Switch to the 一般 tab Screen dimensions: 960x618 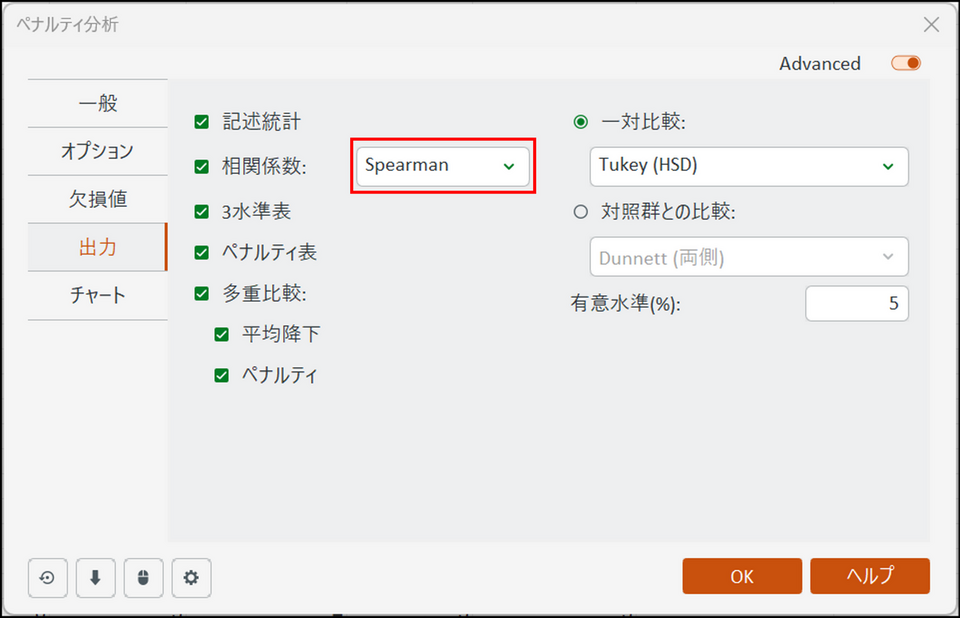[x=97, y=103]
